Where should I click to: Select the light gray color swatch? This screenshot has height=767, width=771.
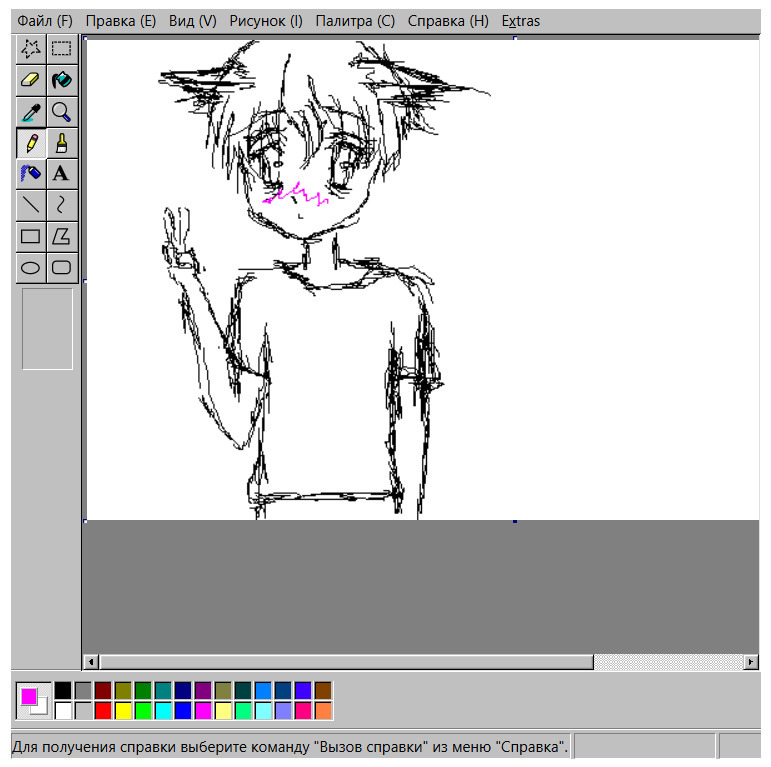click(83, 710)
